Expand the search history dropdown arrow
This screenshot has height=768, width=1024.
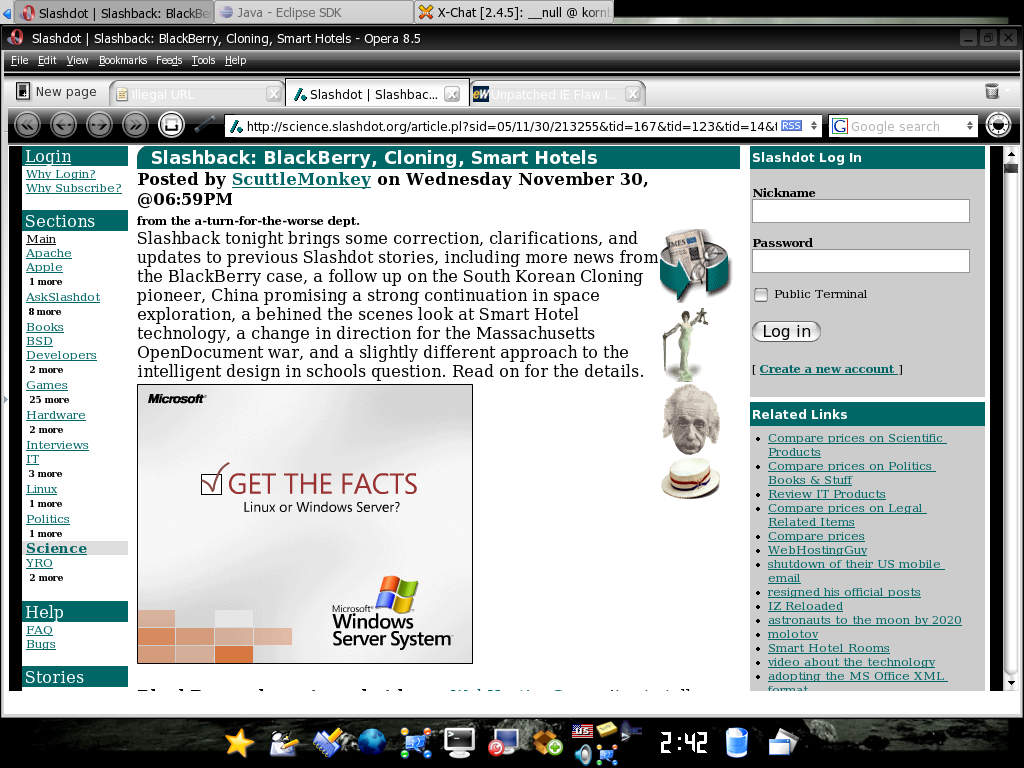(972, 126)
